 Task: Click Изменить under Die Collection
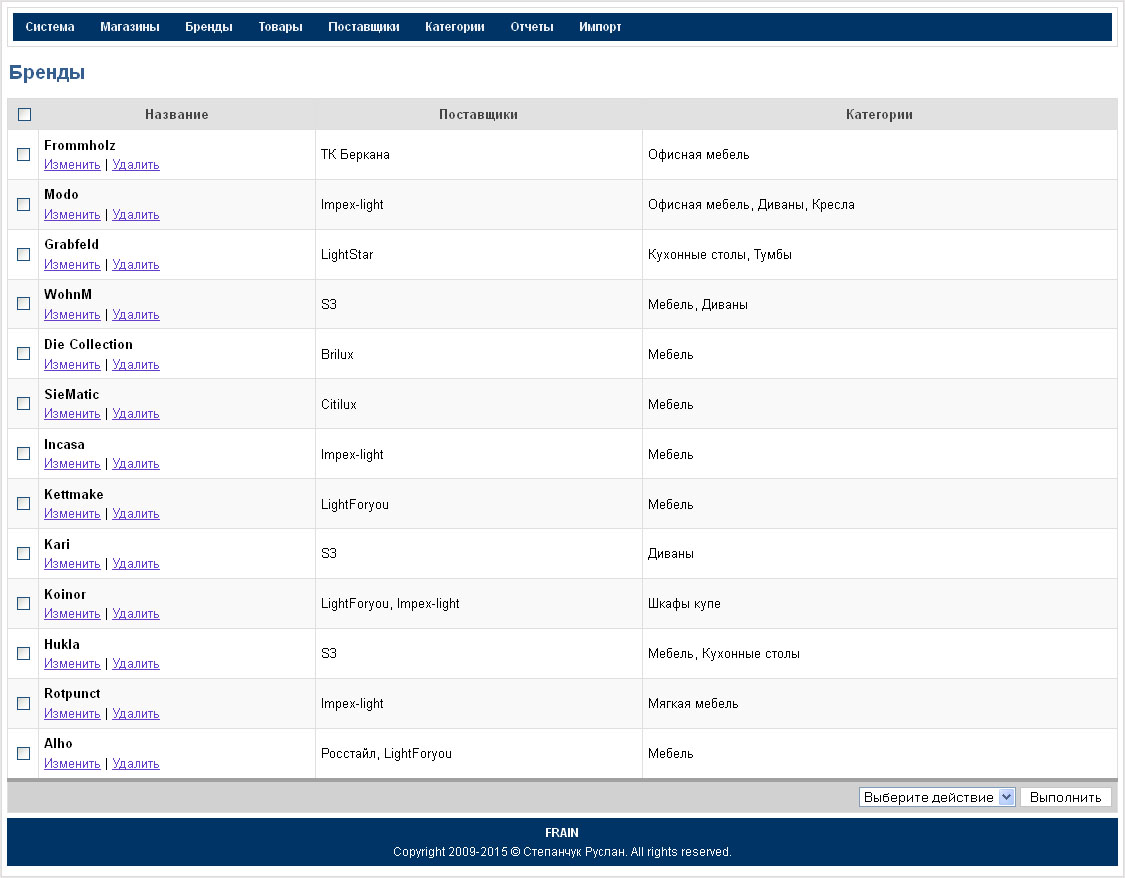(x=72, y=364)
